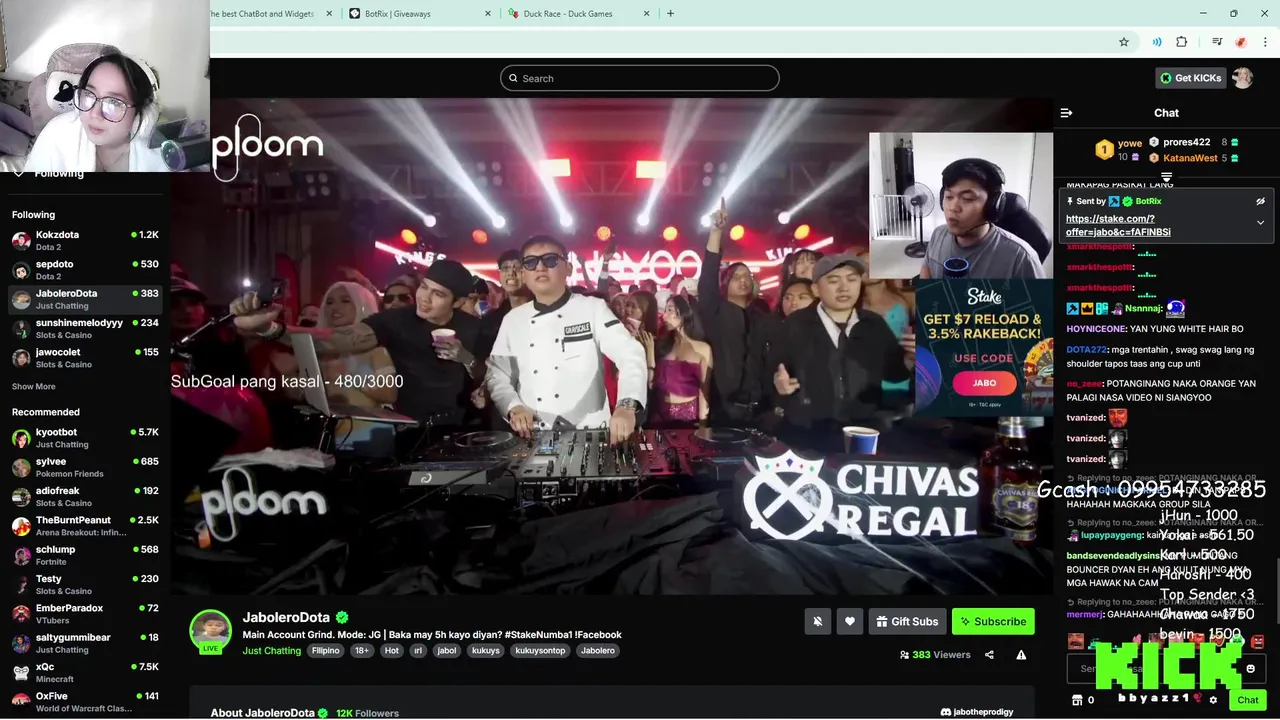Screen dimensions: 1280x720
Task: Click HOYNICEONE username in chat
Action: [x=1097, y=329]
